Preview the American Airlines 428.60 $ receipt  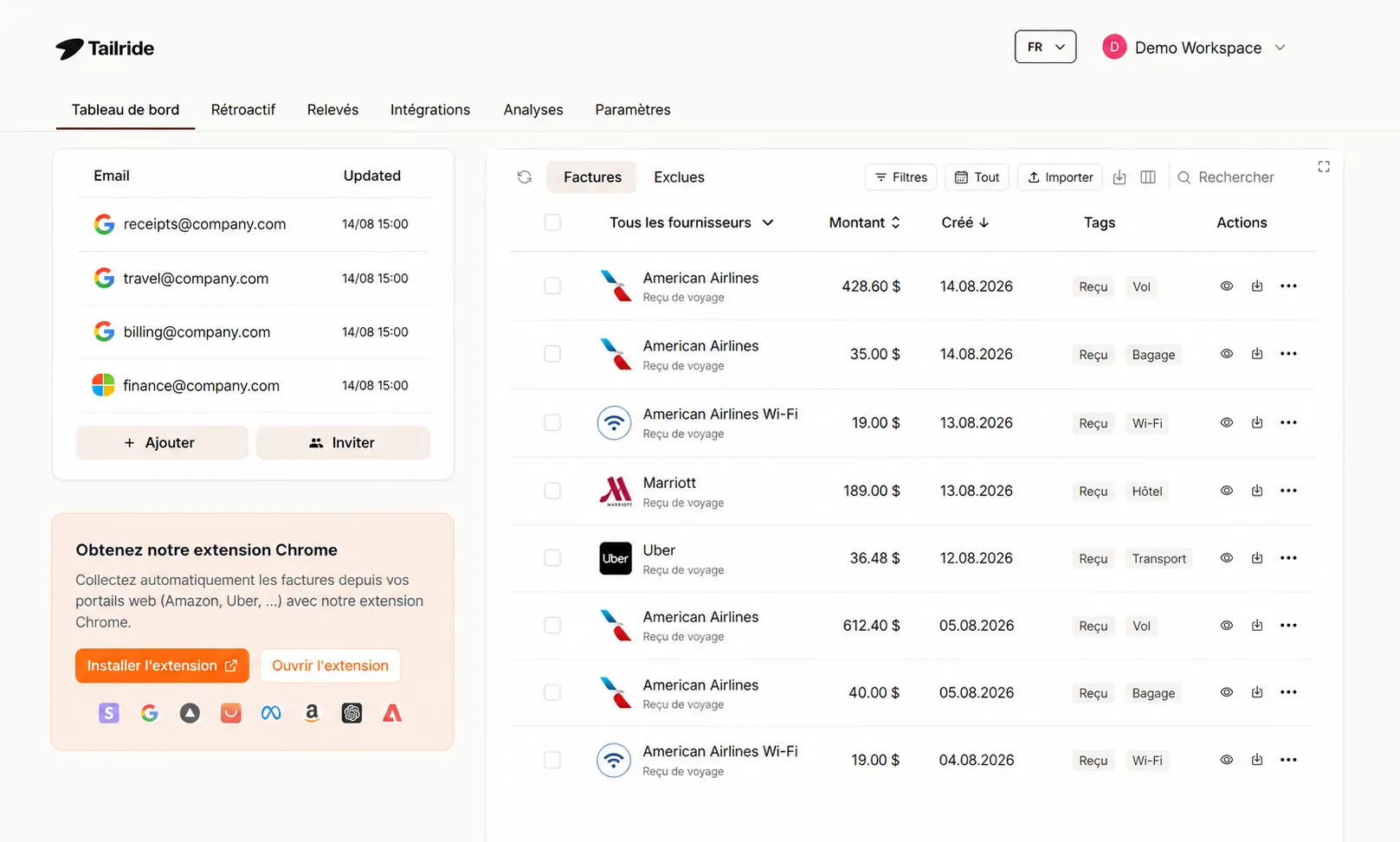(1227, 286)
